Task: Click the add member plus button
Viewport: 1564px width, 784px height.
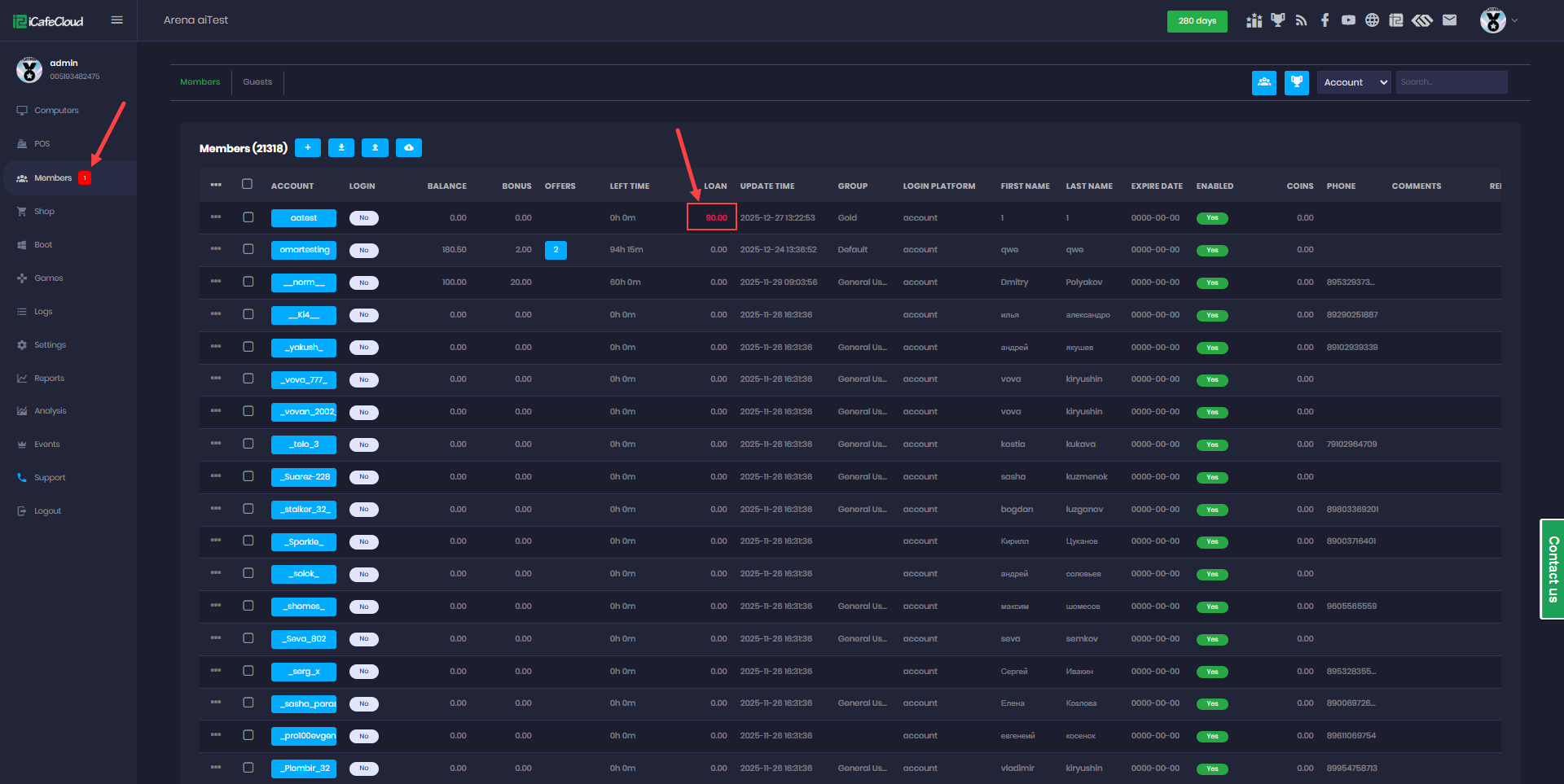Action: (307, 147)
